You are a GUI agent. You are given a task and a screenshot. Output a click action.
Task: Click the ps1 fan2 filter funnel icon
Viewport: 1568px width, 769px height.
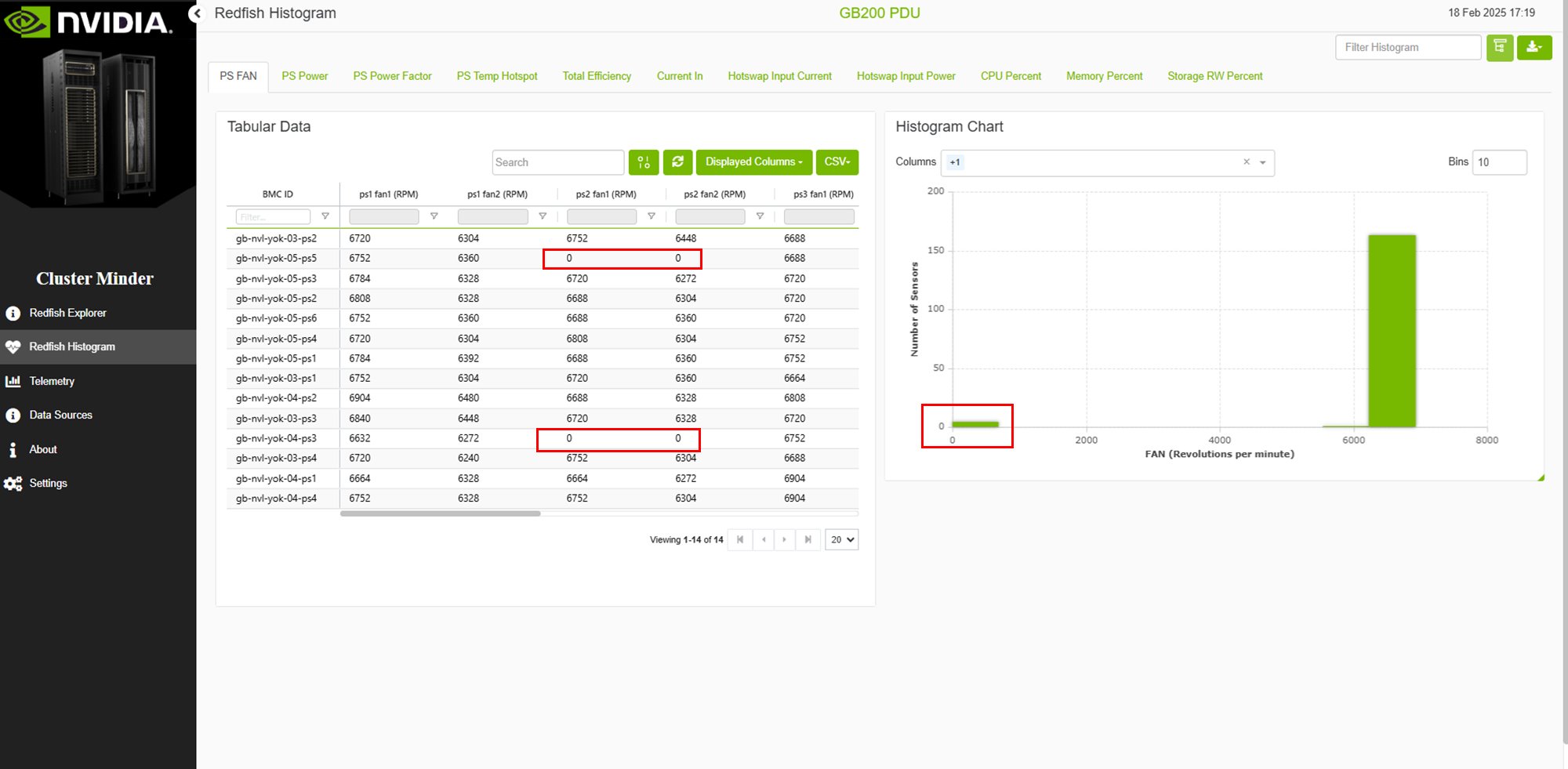[543, 216]
